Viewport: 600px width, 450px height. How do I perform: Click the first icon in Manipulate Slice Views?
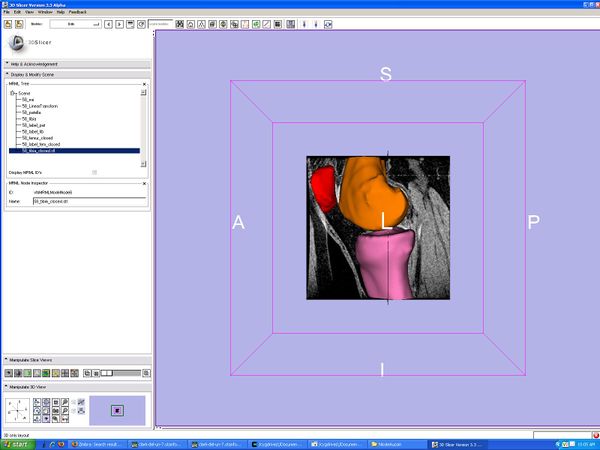pos(8,372)
